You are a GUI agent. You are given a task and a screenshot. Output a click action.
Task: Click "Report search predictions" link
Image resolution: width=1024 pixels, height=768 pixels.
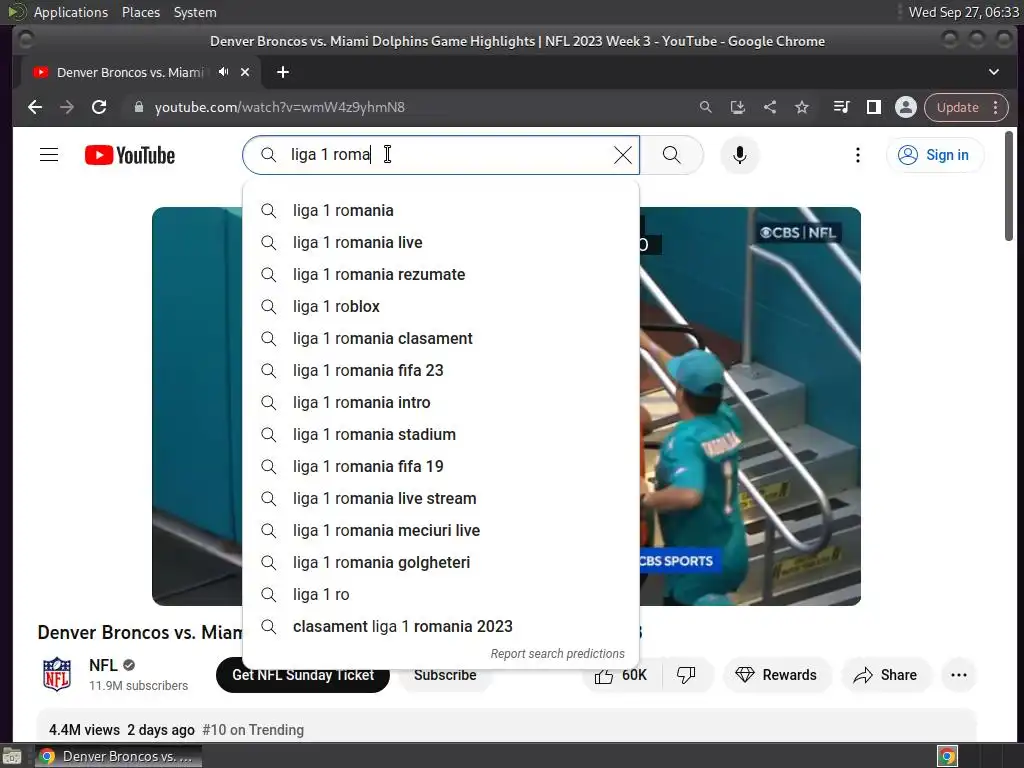[557, 654]
